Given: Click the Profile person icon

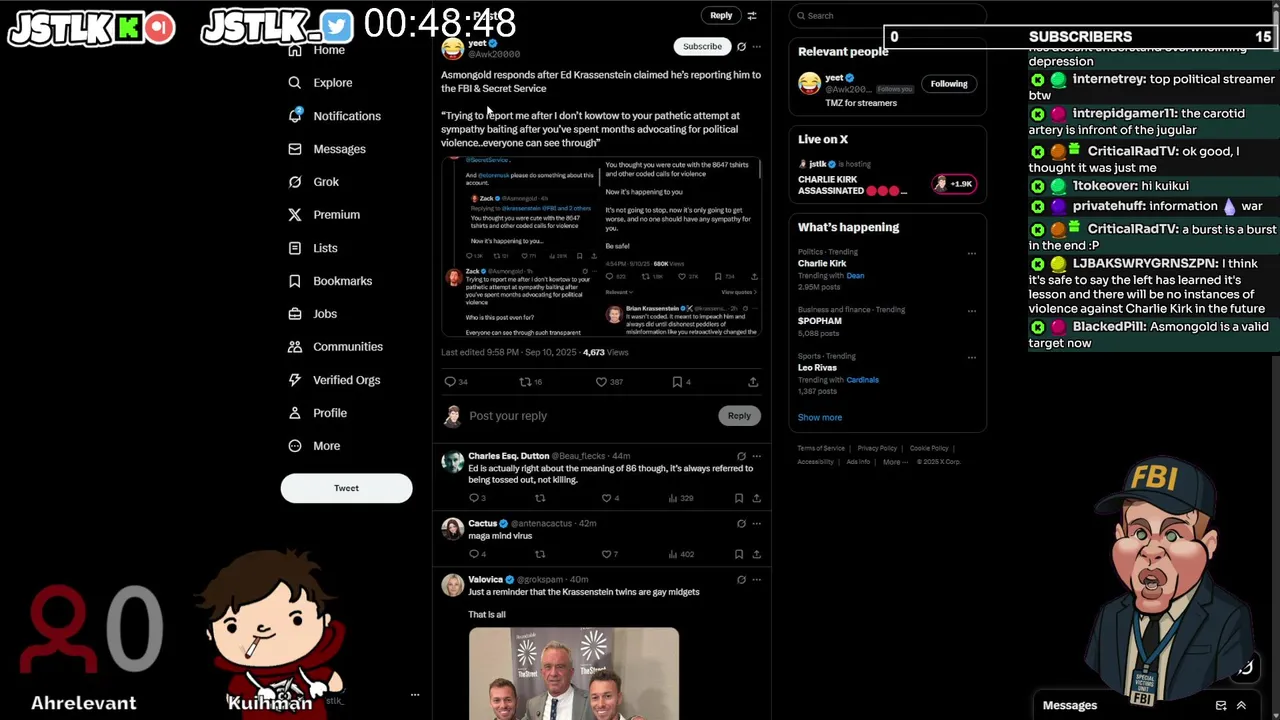Looking at the screenshot, I should [x=295, y=413].
